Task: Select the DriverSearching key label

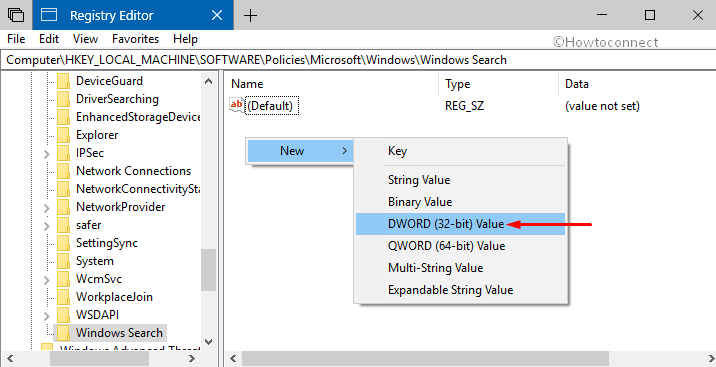Action: (117, 99)
